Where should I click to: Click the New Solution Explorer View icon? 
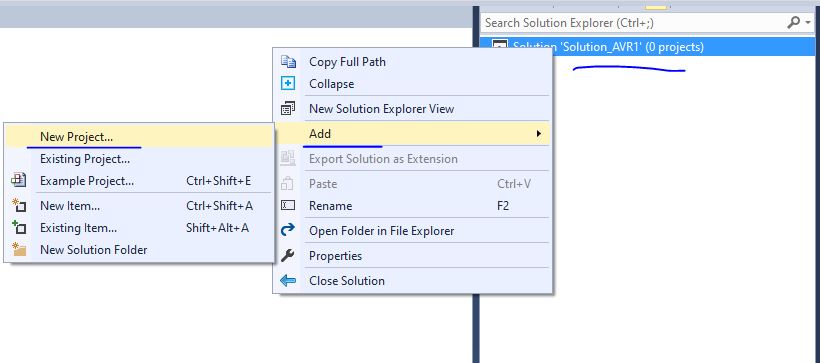click(288, 109)
